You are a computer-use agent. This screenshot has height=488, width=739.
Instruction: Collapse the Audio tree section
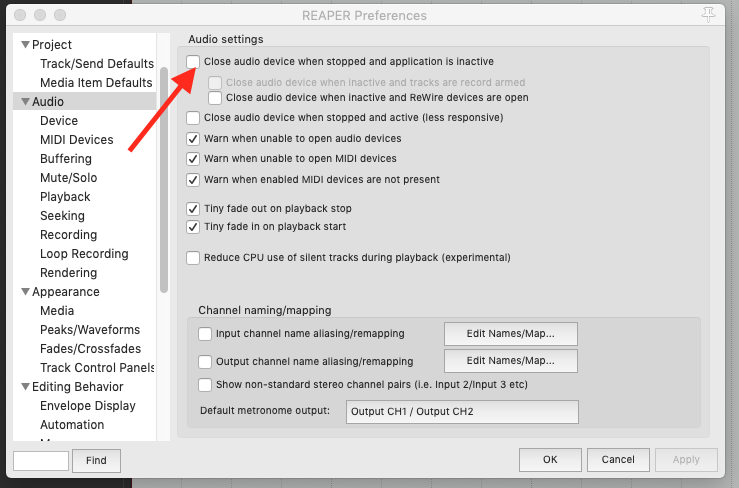[25, 101]
